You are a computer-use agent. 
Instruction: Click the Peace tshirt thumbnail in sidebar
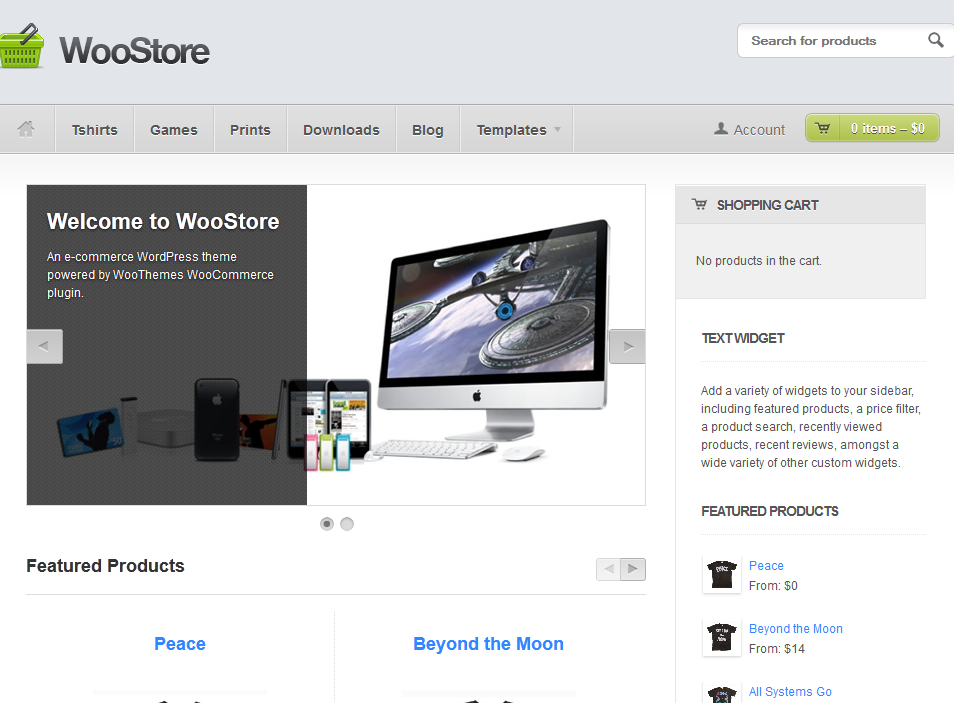pos(722,574)
